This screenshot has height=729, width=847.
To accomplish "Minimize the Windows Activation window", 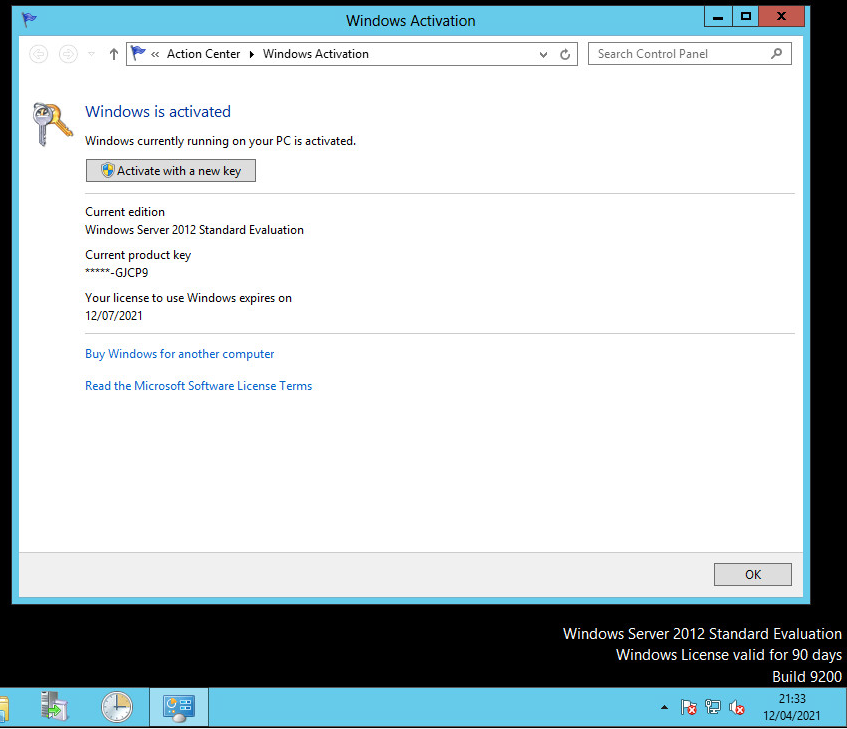I will point(718,17).
